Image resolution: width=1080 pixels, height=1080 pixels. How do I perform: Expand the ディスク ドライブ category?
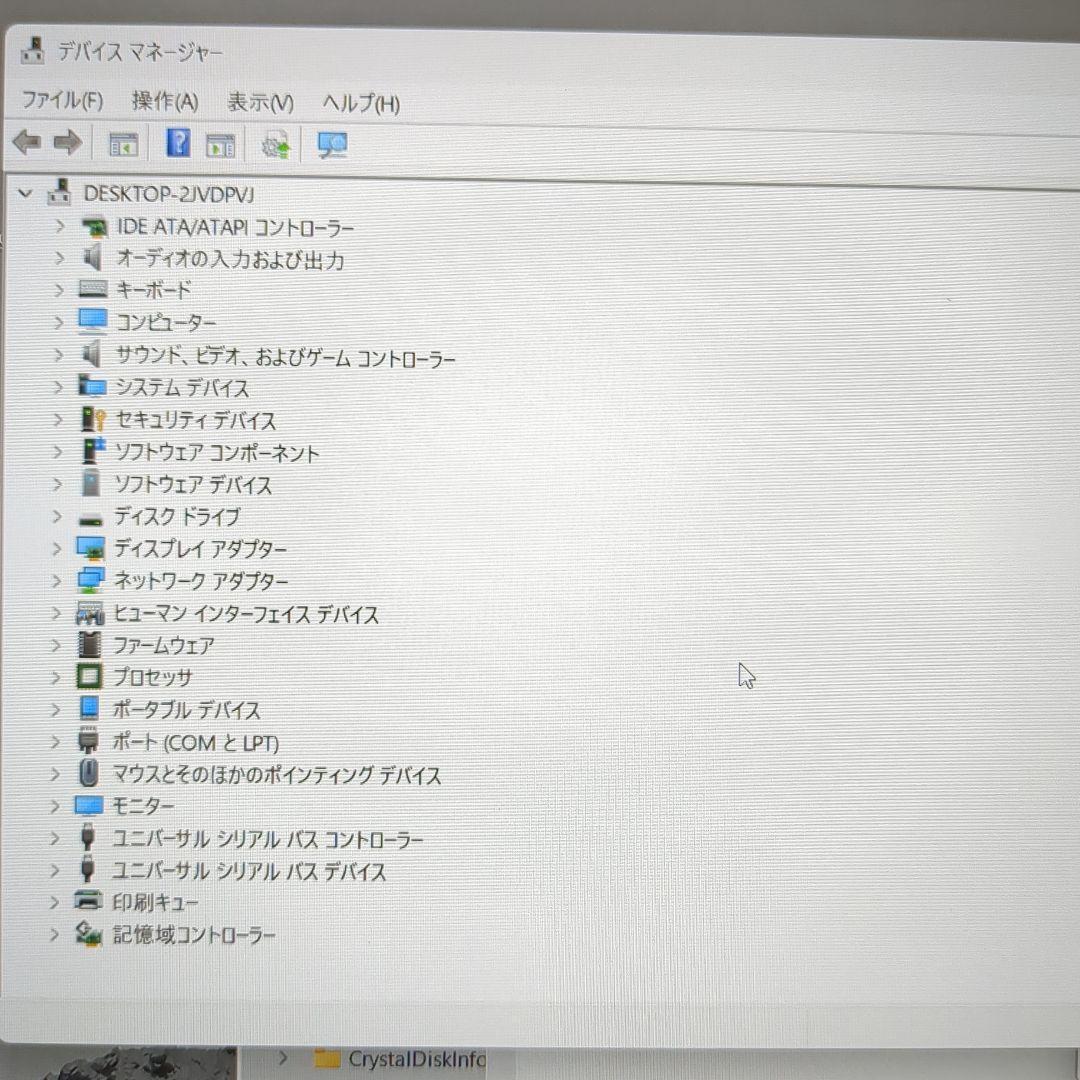pos(58,517)
